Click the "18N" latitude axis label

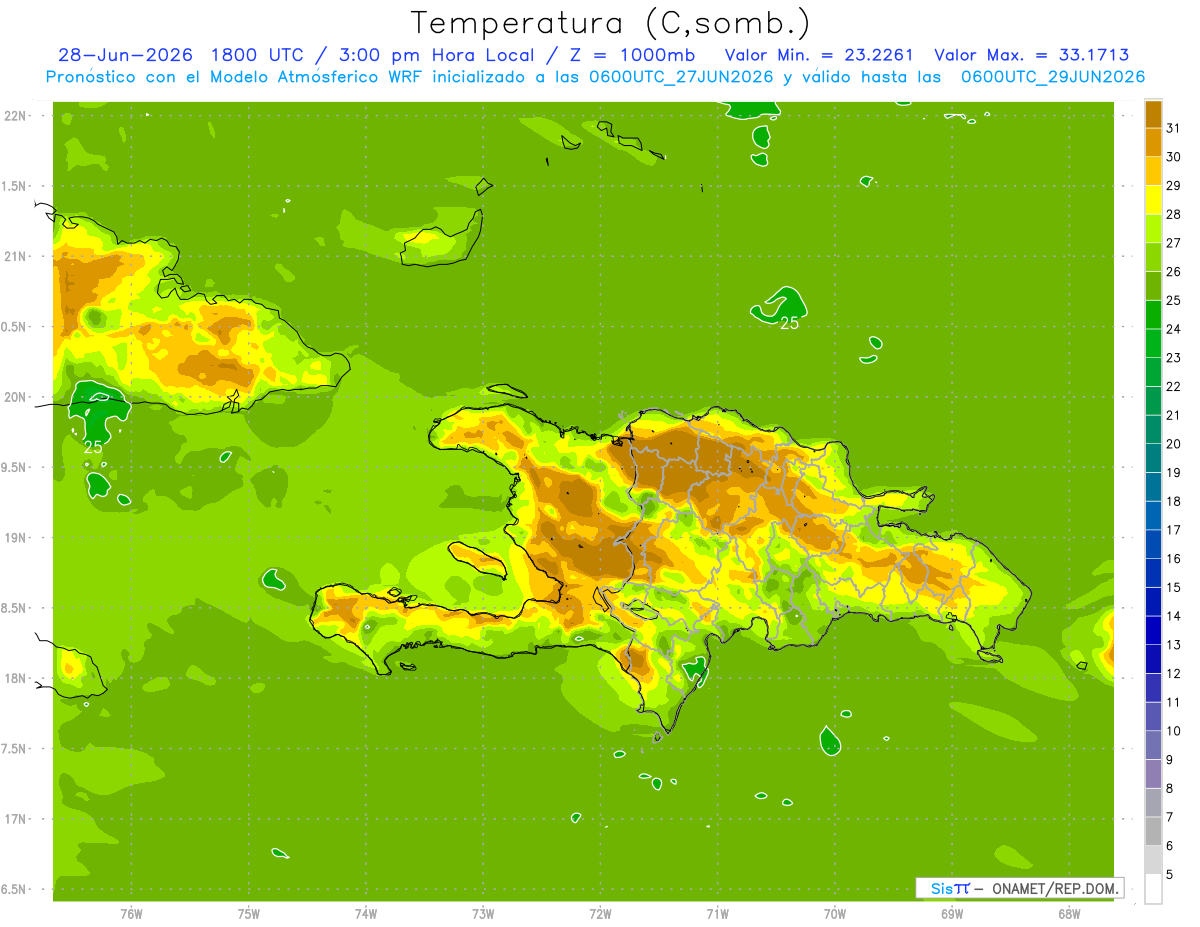[x=14, y=678]
